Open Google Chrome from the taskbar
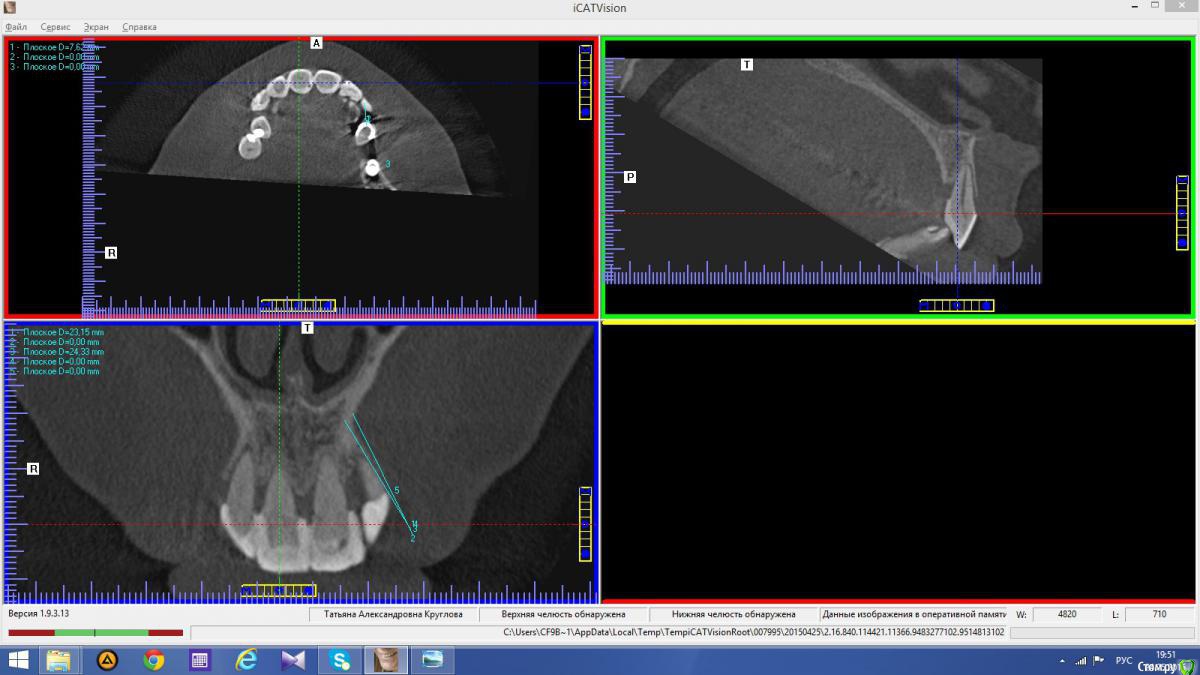This screenshot has height=675, width=1200. (x=153, y=660)
